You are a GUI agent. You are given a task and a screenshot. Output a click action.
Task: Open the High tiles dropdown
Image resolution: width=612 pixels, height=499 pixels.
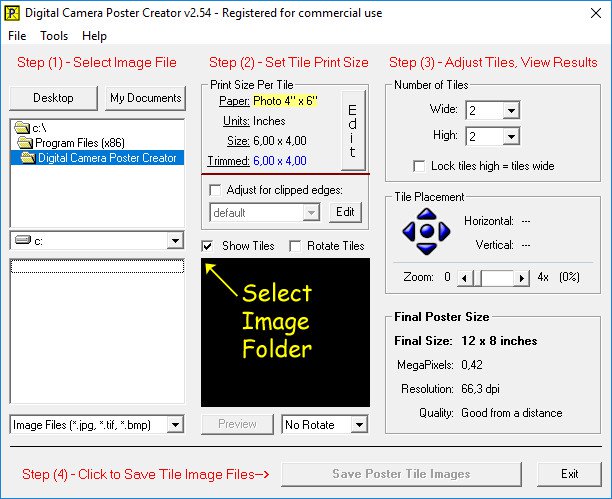pos(511,137)
